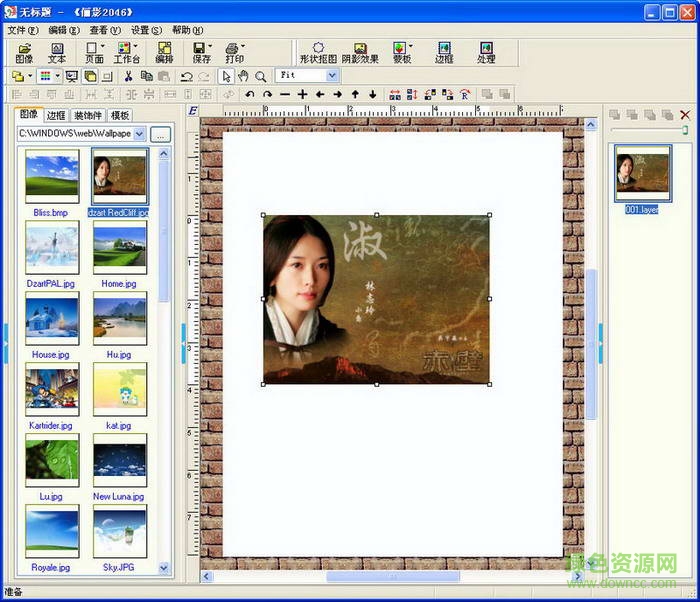Click the 处理 process toolbar button
This screenshot has width=700, height=602.
[486, 52]
